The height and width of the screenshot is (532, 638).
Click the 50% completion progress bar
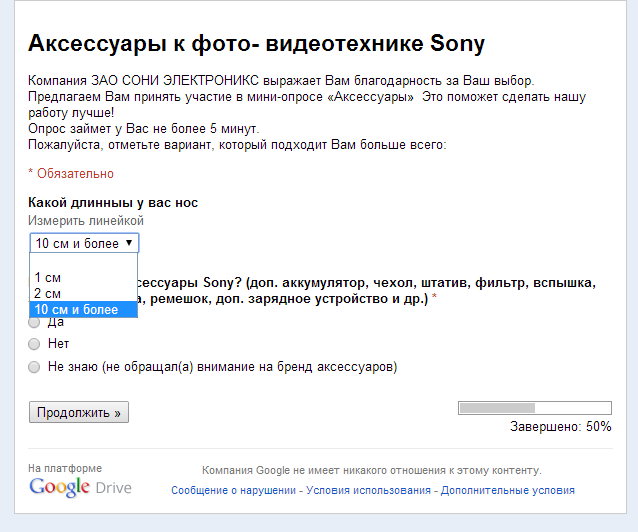(x=535, y=408)
